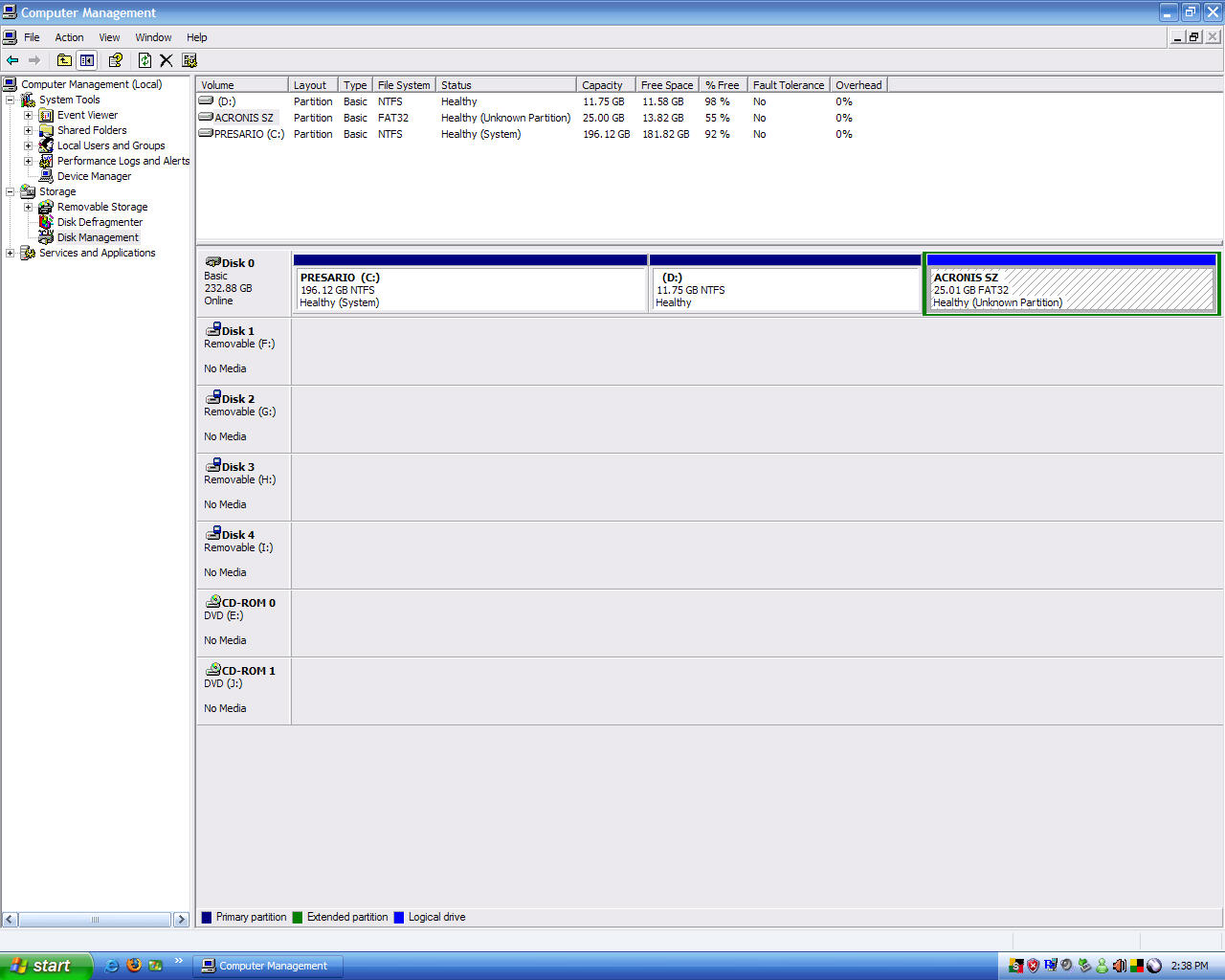Click the CD-ROM 0 DVD (E:) label
Image resolution: width=1225 pixels, height=980 pixels.
[244, 623]
